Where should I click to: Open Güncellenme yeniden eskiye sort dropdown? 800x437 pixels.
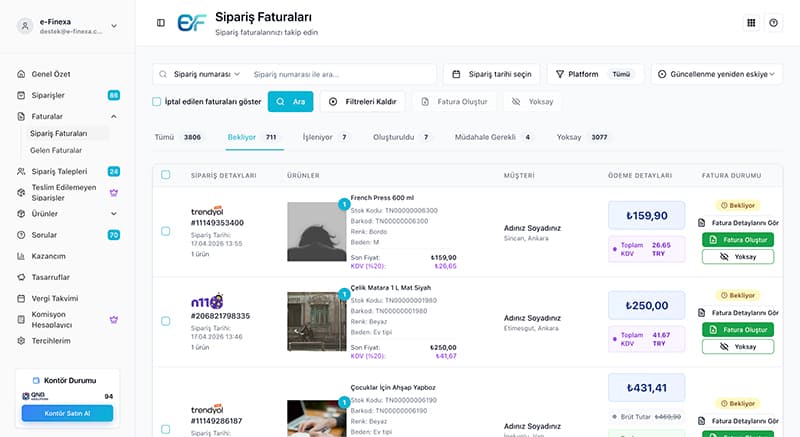(x=717, y=74)
